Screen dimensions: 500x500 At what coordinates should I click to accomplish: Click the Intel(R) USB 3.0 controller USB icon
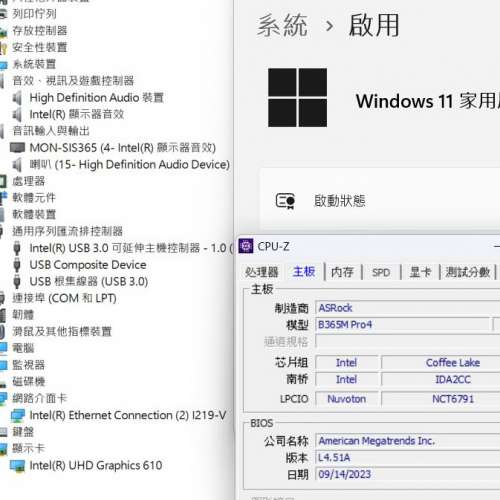(17, 248)
